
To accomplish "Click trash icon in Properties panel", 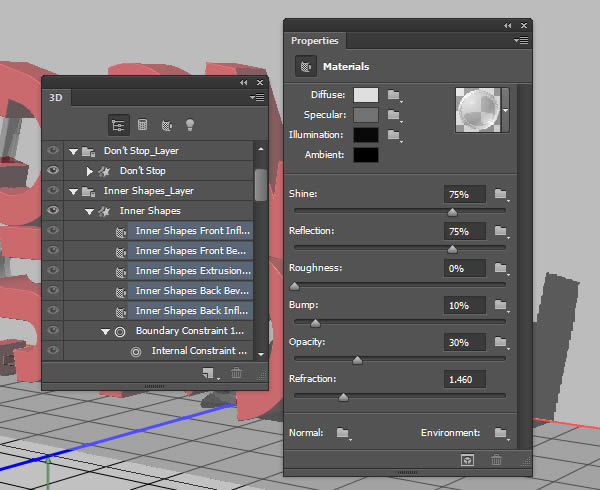I will pos(496,460).
